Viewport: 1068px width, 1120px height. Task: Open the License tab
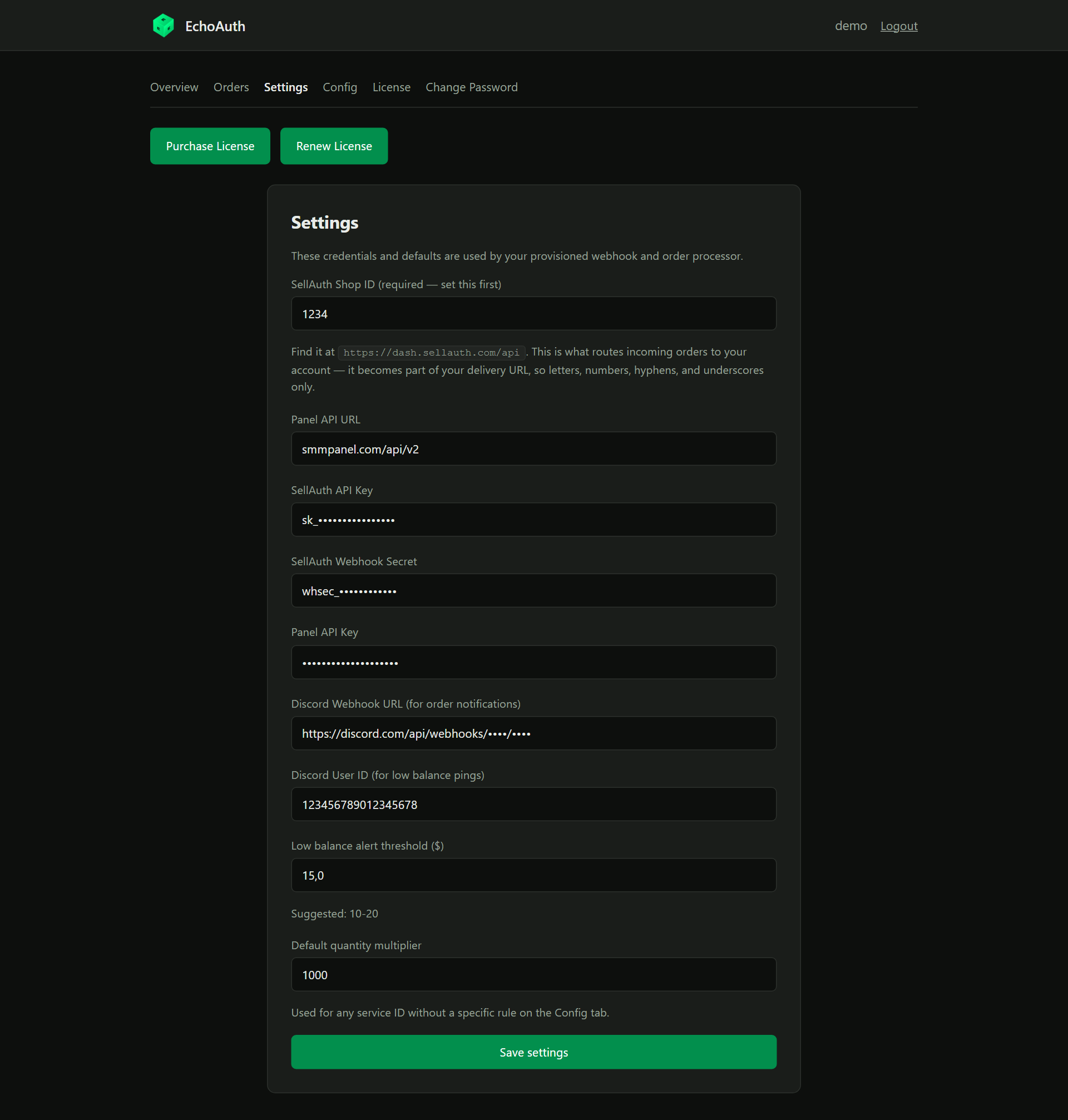point(391,87)
